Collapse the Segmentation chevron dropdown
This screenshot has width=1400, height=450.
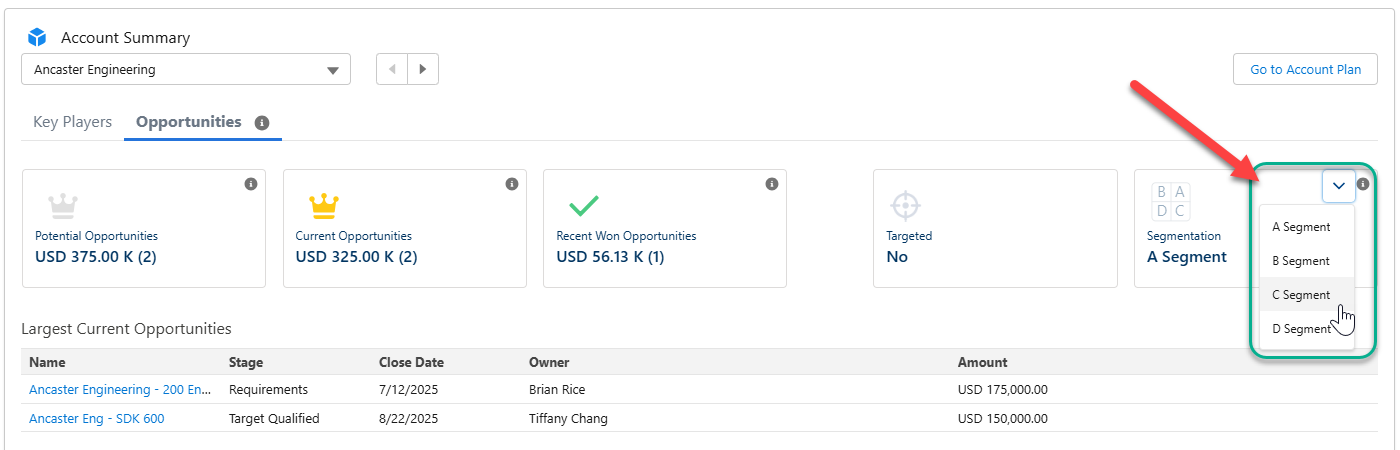point(1338,185)
